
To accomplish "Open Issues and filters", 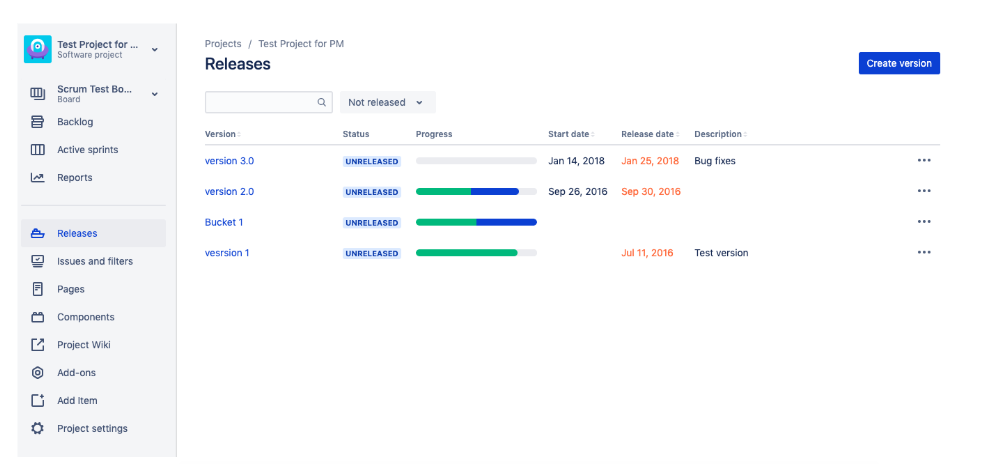I will [93, 261].
